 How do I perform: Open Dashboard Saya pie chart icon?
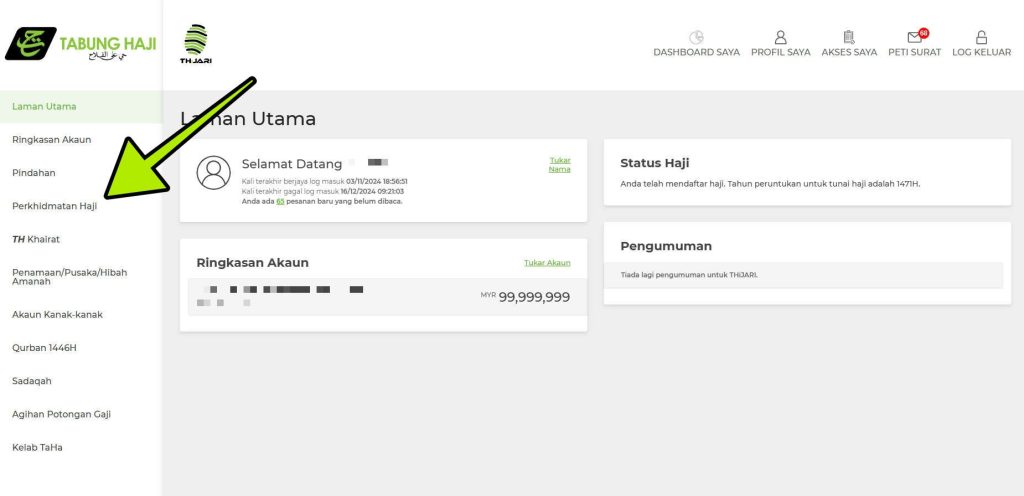(x=696, y=37)
